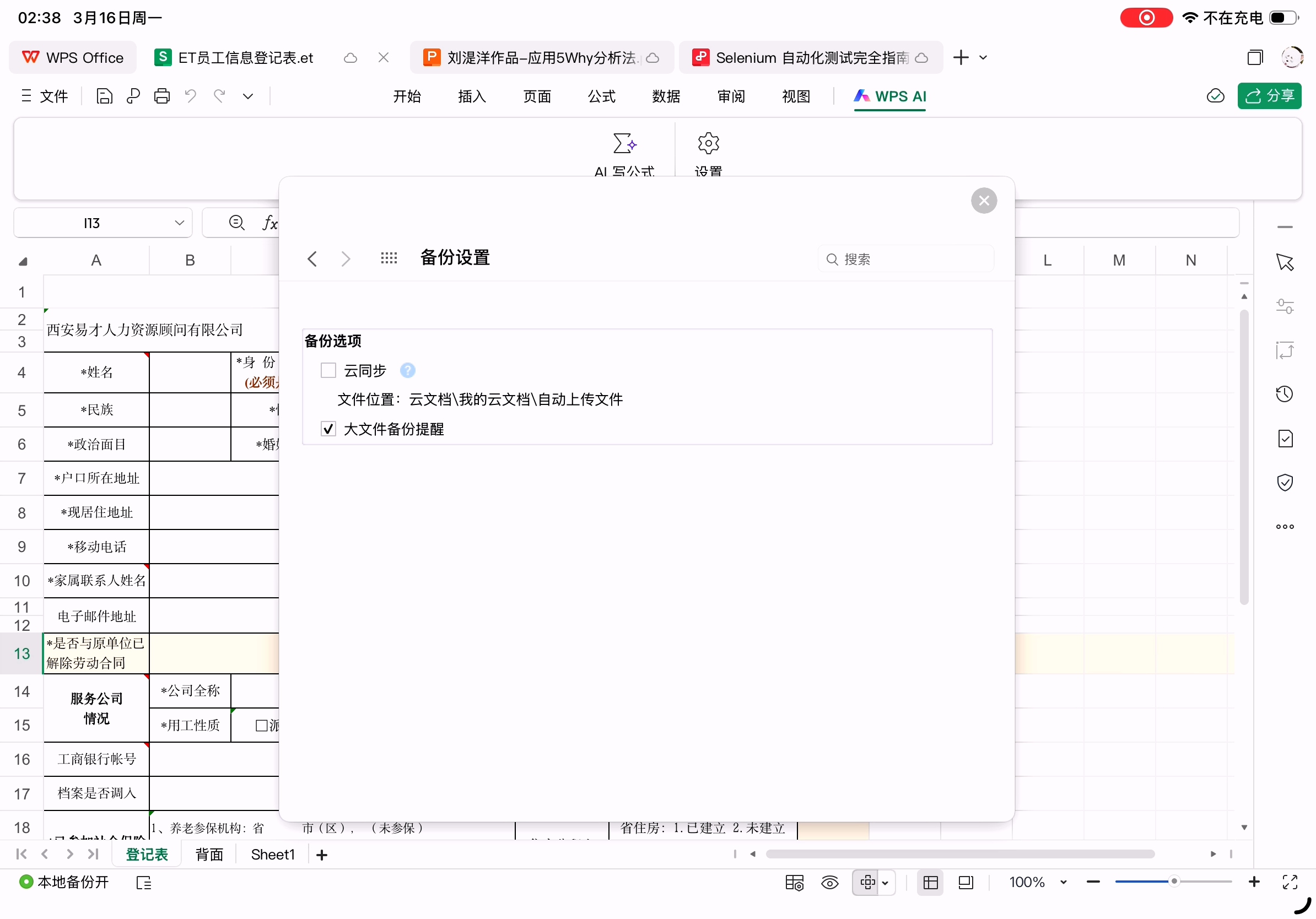Screen dimensions: 1316x919
Task: Go back with the dialog's left arrow
Action: (x=312, y=259)
